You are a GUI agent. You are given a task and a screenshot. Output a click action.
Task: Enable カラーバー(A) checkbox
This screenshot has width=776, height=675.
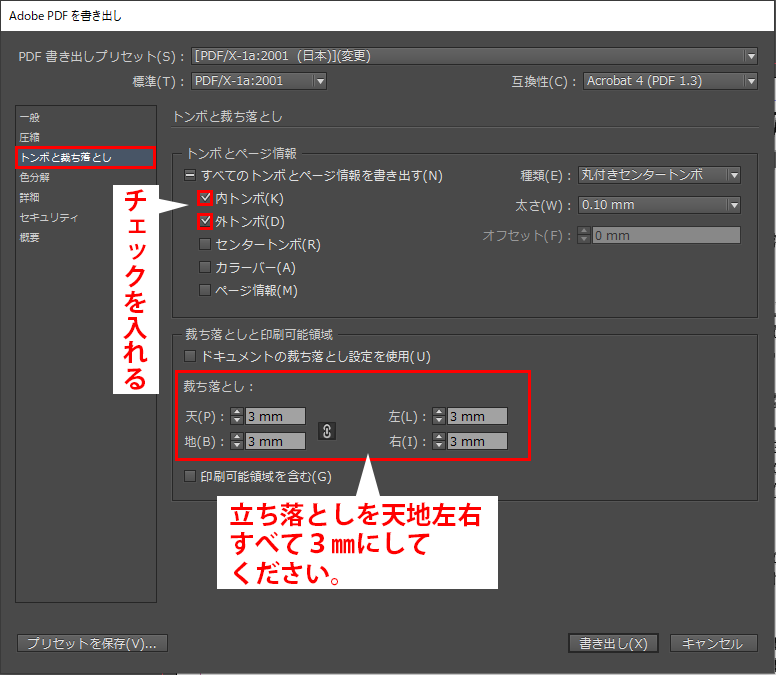pyautogui.click(x=204, y=267)
